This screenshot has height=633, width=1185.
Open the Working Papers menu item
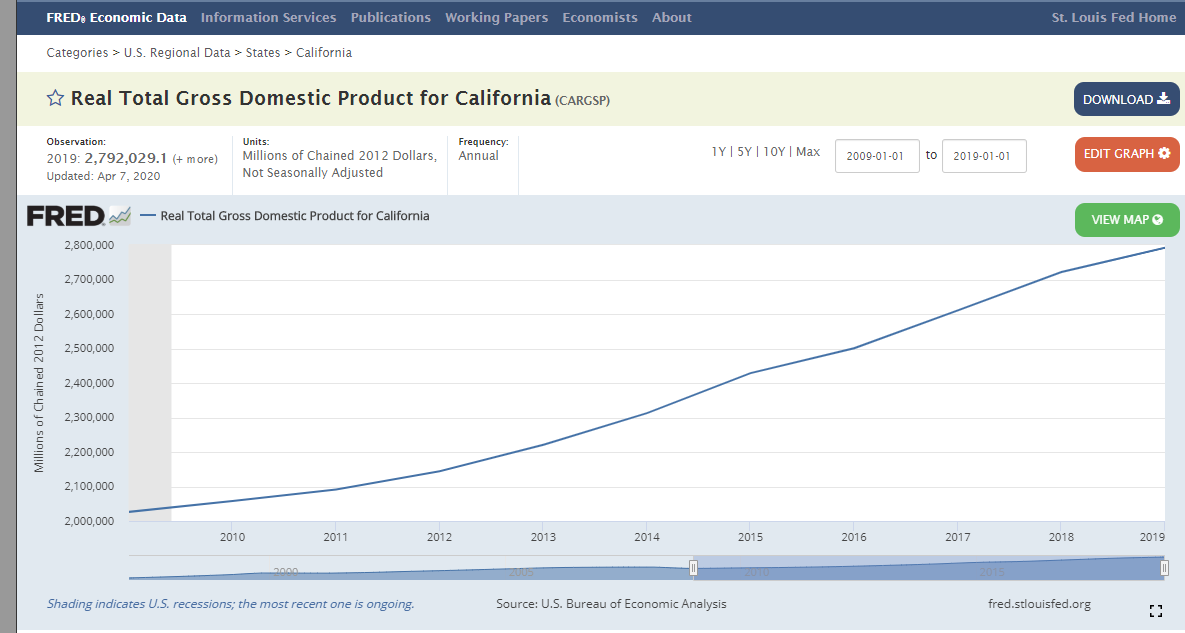pos(497,17)
